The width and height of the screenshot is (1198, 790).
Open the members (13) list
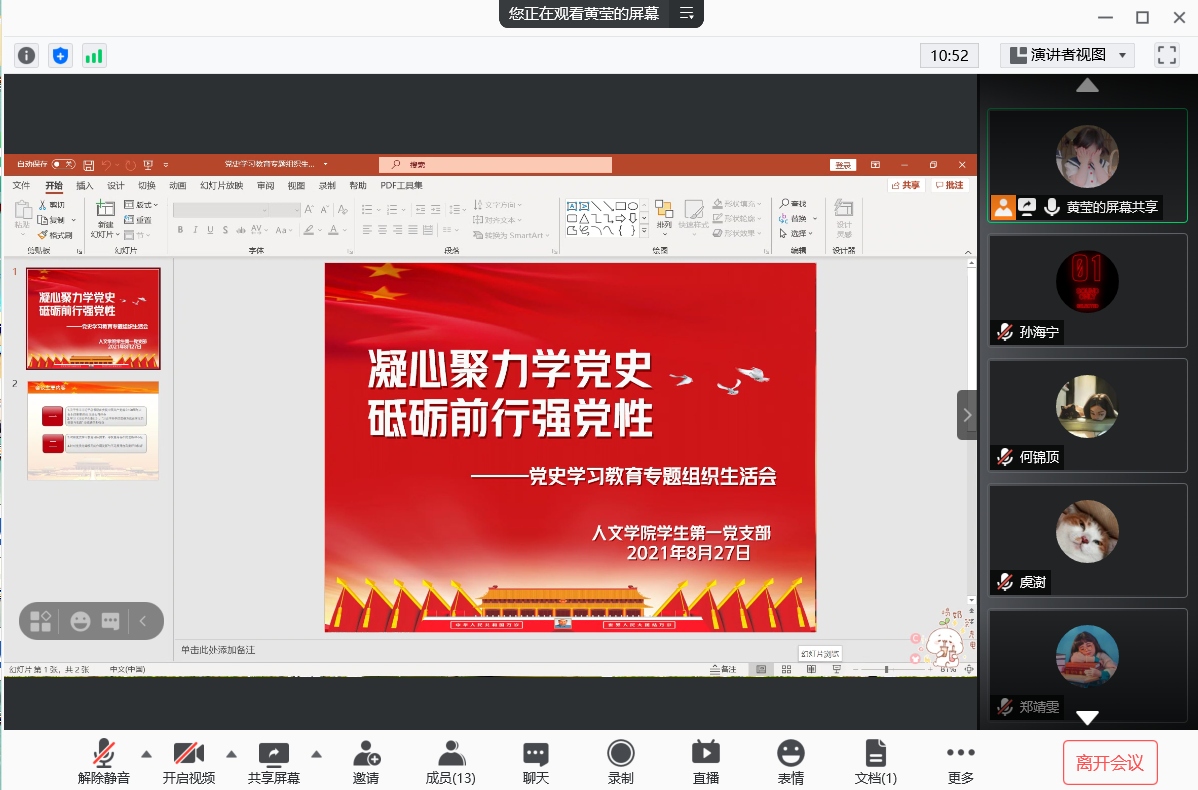coord(450,761)
